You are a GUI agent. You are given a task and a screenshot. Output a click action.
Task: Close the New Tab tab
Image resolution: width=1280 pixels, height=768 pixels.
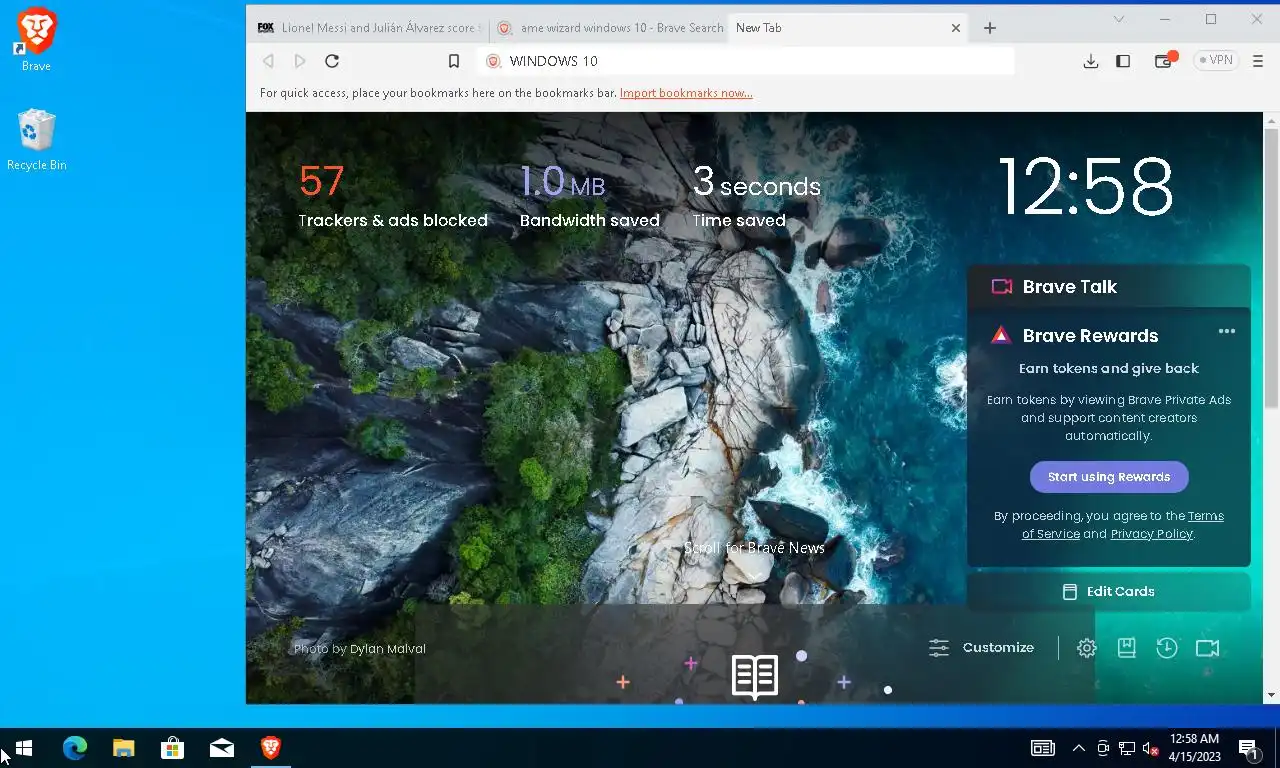pyautogui.click(x=955, y=28)
